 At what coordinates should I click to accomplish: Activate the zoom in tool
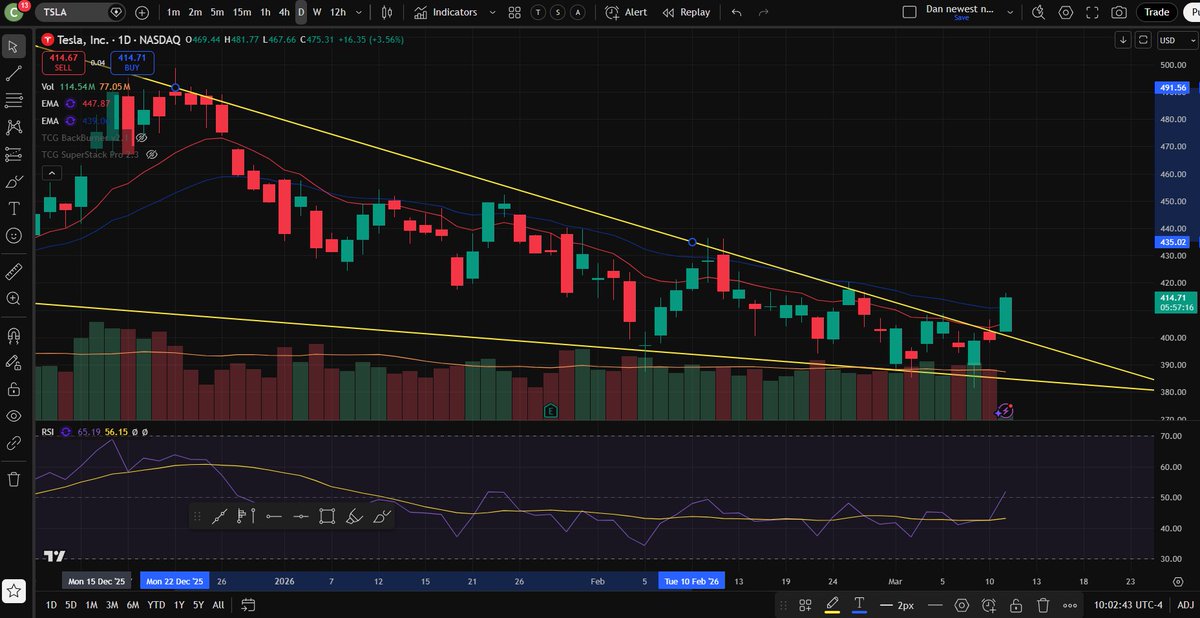click(x=14, y=298)
